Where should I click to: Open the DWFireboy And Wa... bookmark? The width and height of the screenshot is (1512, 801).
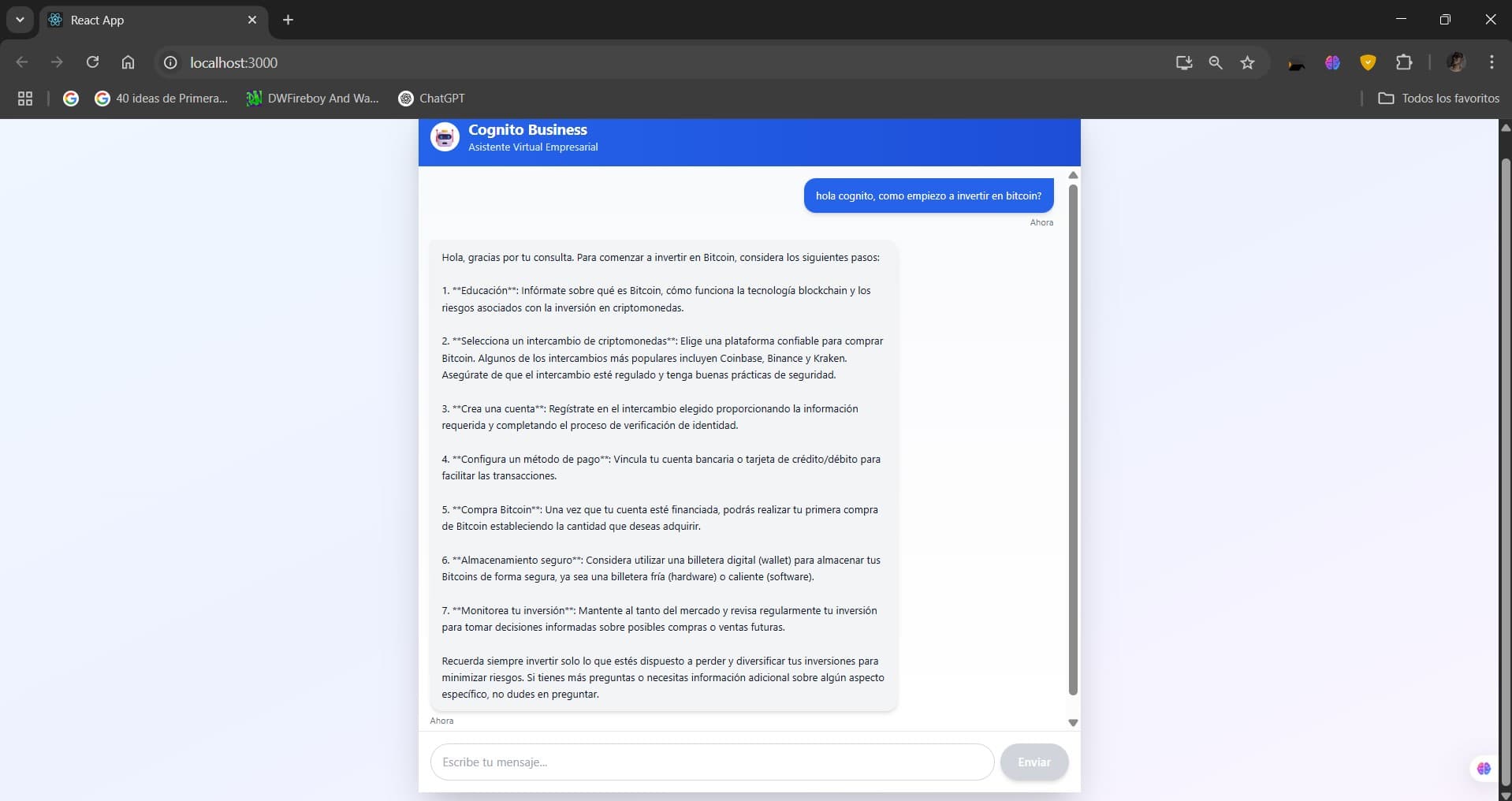312,99
